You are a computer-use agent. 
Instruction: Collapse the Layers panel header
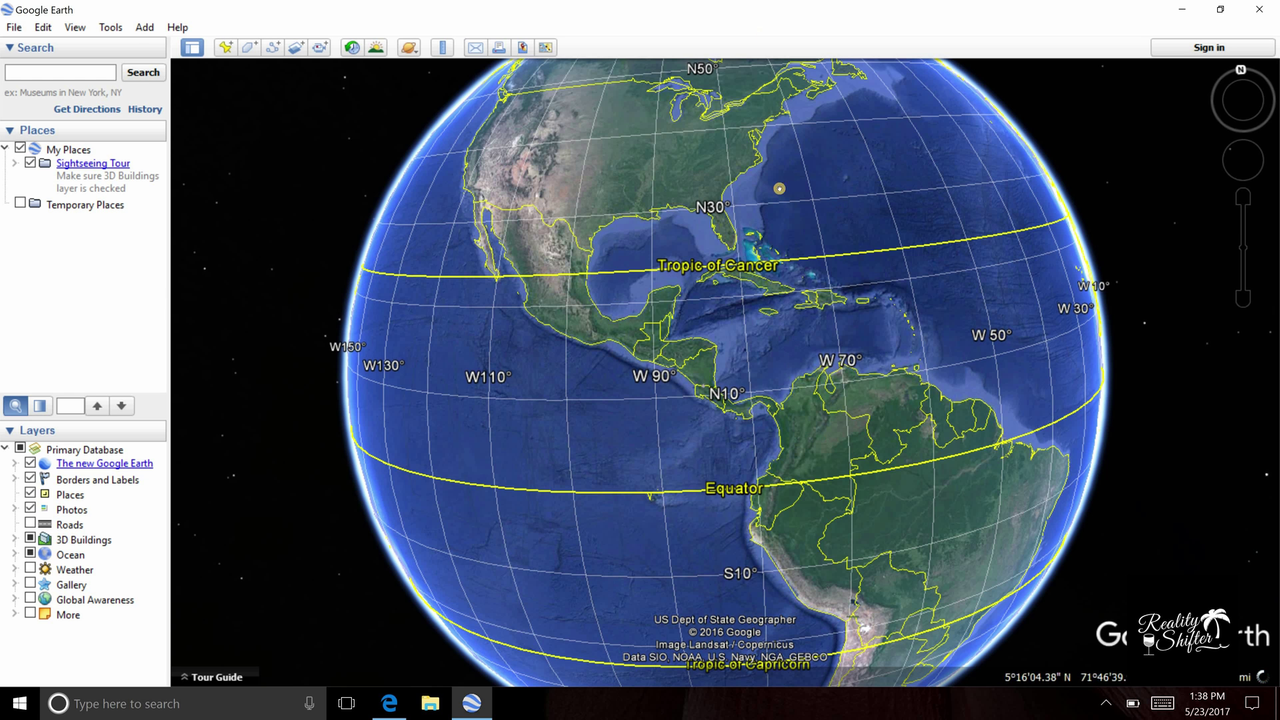coord(10,431)
